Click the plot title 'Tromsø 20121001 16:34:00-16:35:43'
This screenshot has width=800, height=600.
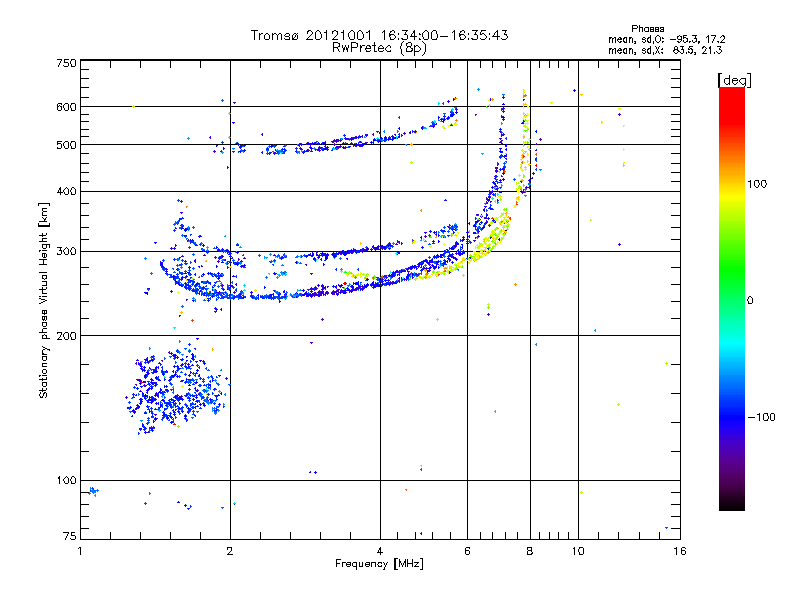(x=379, y=35)
